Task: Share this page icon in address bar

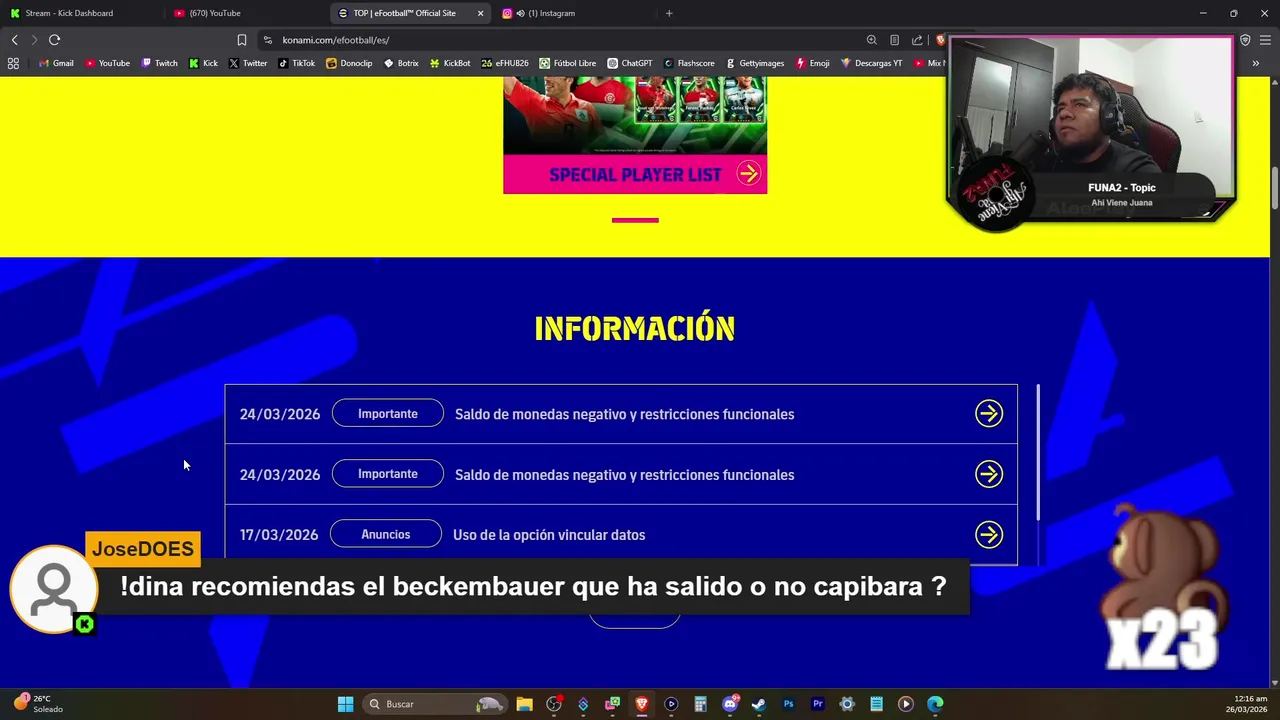Action: 917,40
